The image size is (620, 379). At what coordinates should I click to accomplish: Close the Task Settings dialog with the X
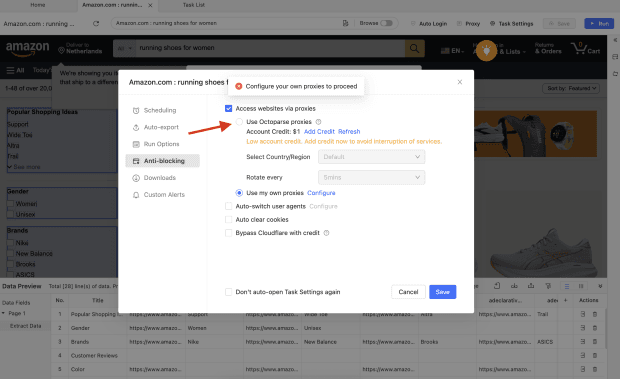pyautogui.click(x=459, y=82)
